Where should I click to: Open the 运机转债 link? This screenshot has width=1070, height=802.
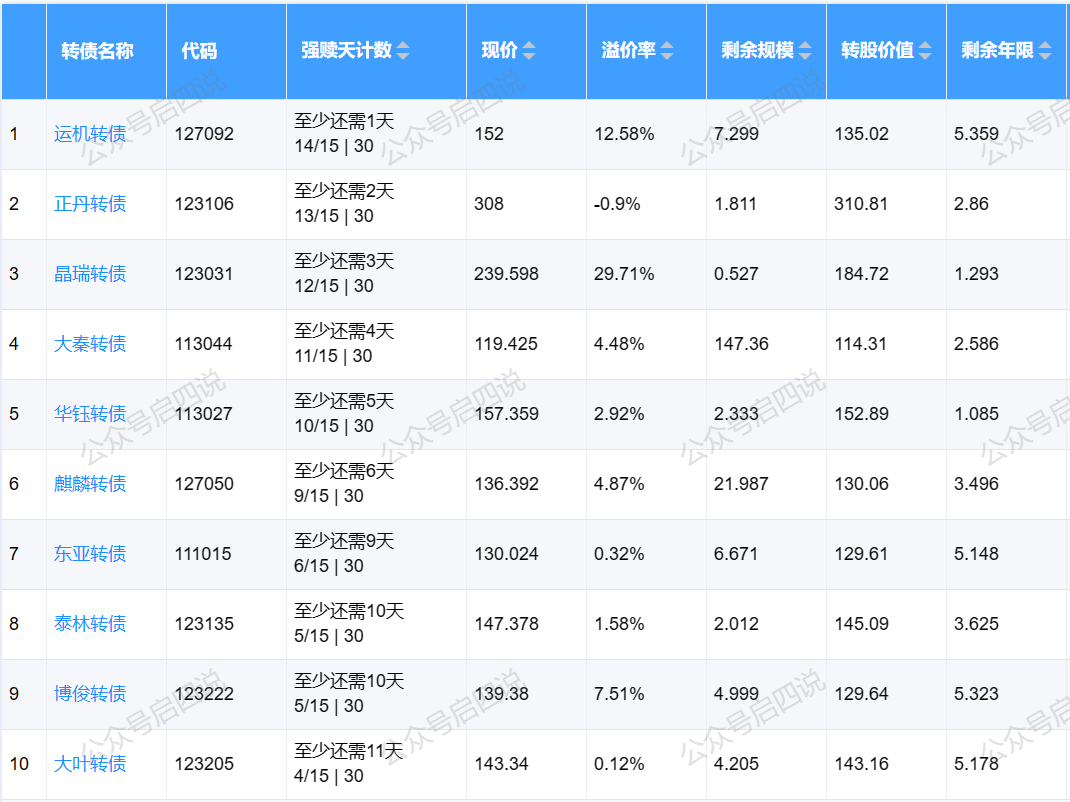click(90, 134)
